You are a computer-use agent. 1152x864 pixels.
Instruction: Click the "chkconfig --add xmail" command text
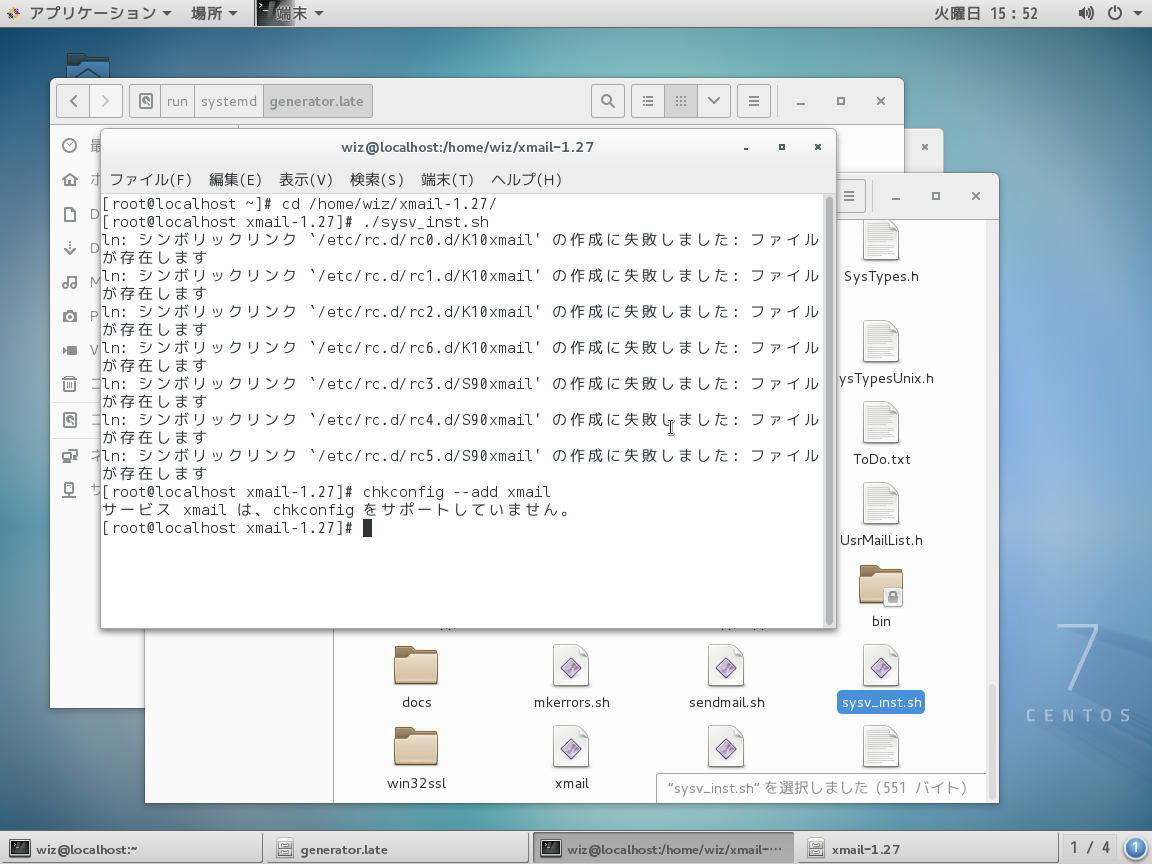(x=456, y=492)
